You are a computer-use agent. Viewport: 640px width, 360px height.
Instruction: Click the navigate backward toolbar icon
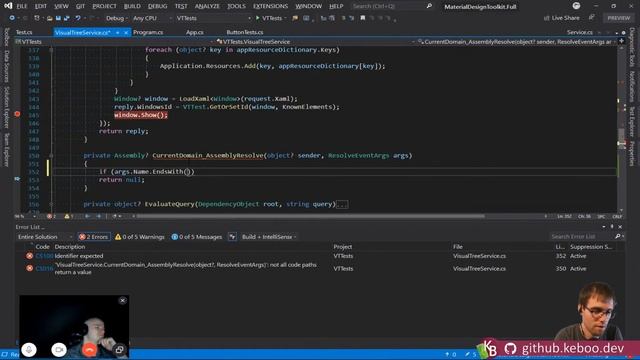tap(12, 18)
